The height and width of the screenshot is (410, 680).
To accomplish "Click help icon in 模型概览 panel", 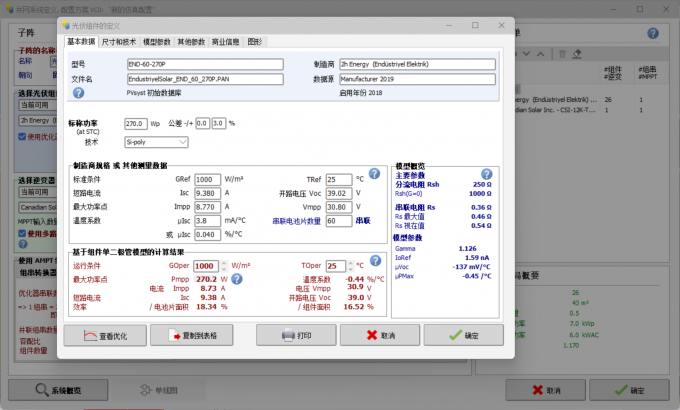I will pos(487,174).
